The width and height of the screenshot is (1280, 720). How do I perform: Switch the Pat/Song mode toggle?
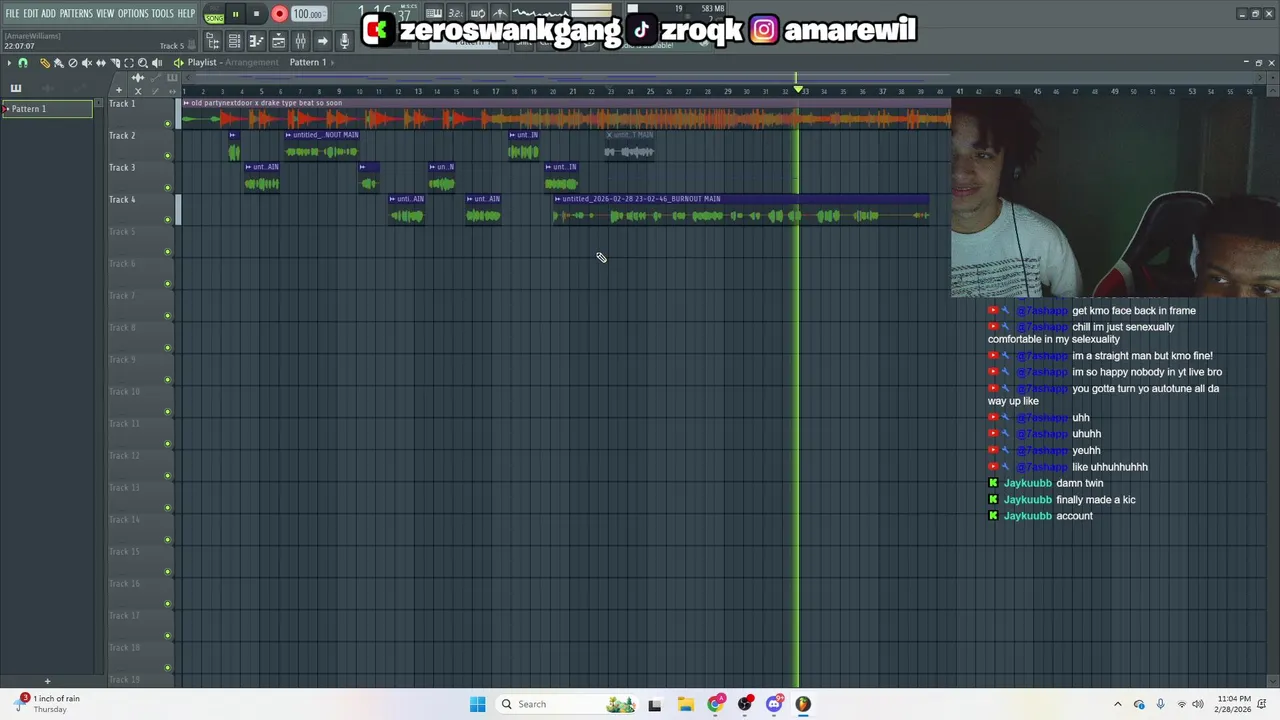(214, 14)
